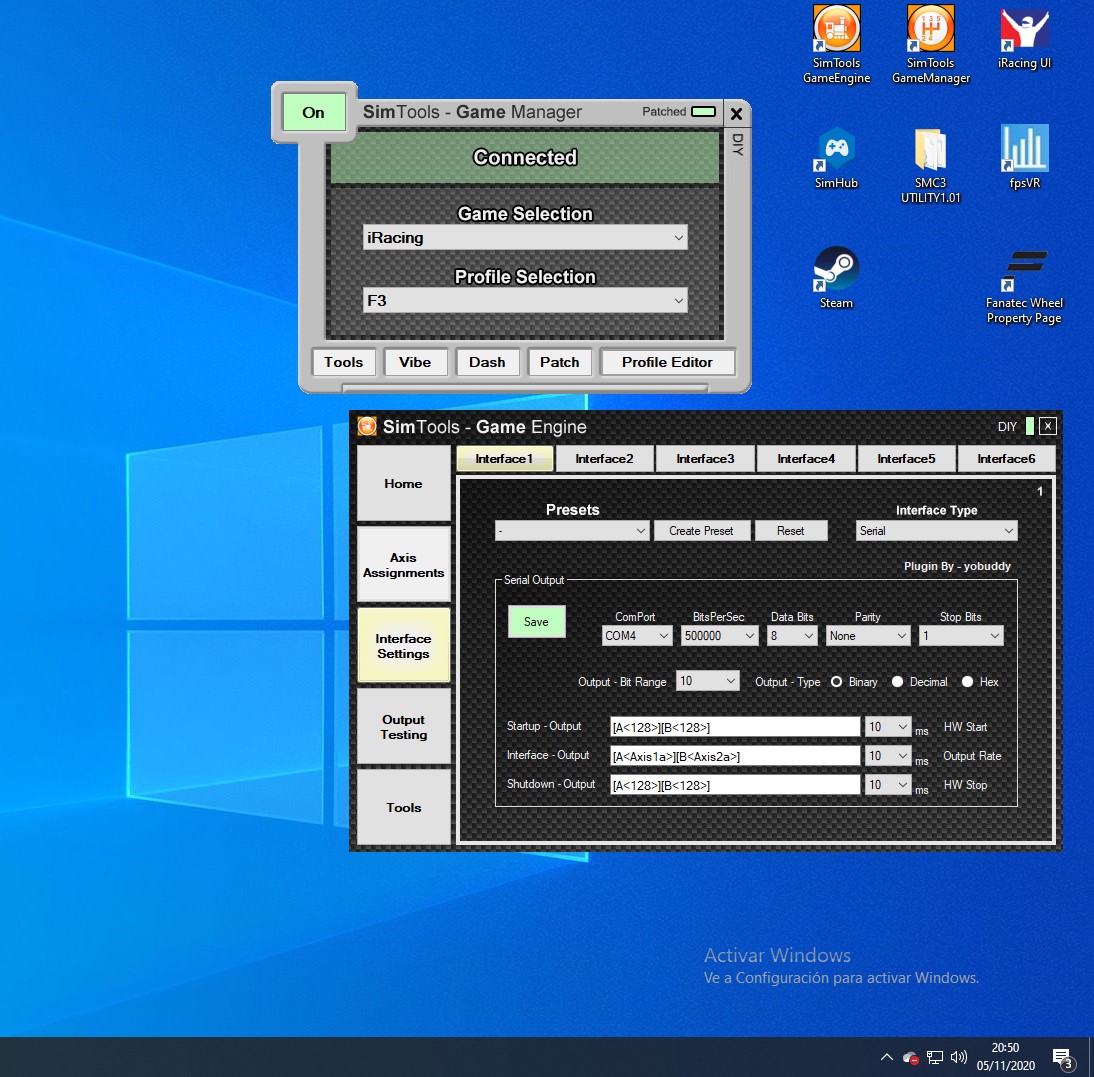Switch to the Interface2 tab
Image resolution: width=1094 pixels, height=1077 pixels.
tap(605, 459)
